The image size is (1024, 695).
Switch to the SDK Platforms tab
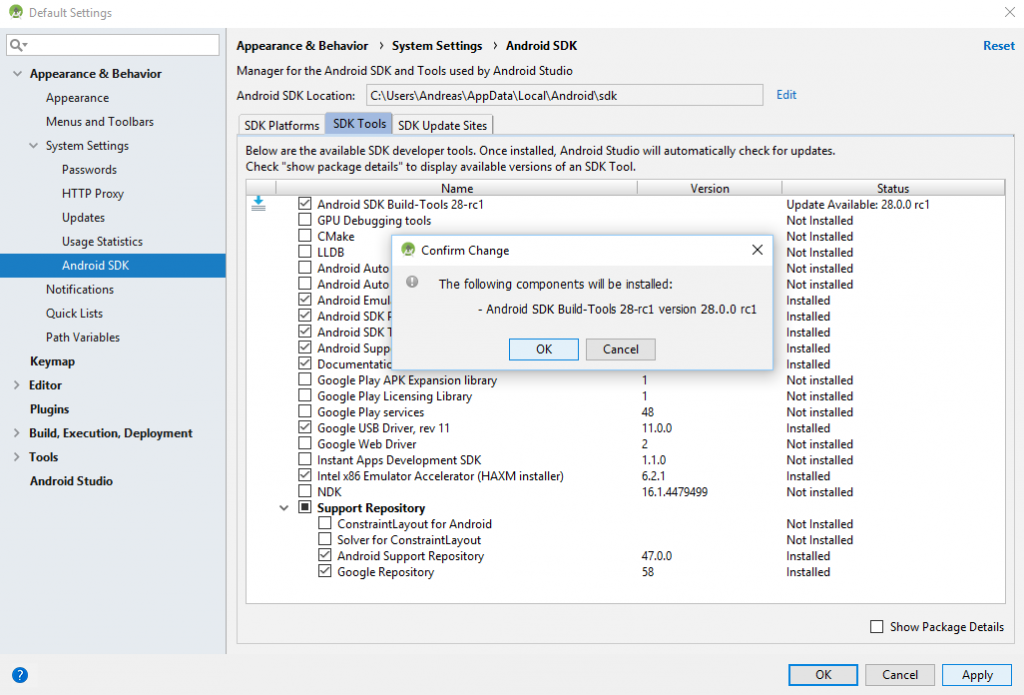pos(281,125)
